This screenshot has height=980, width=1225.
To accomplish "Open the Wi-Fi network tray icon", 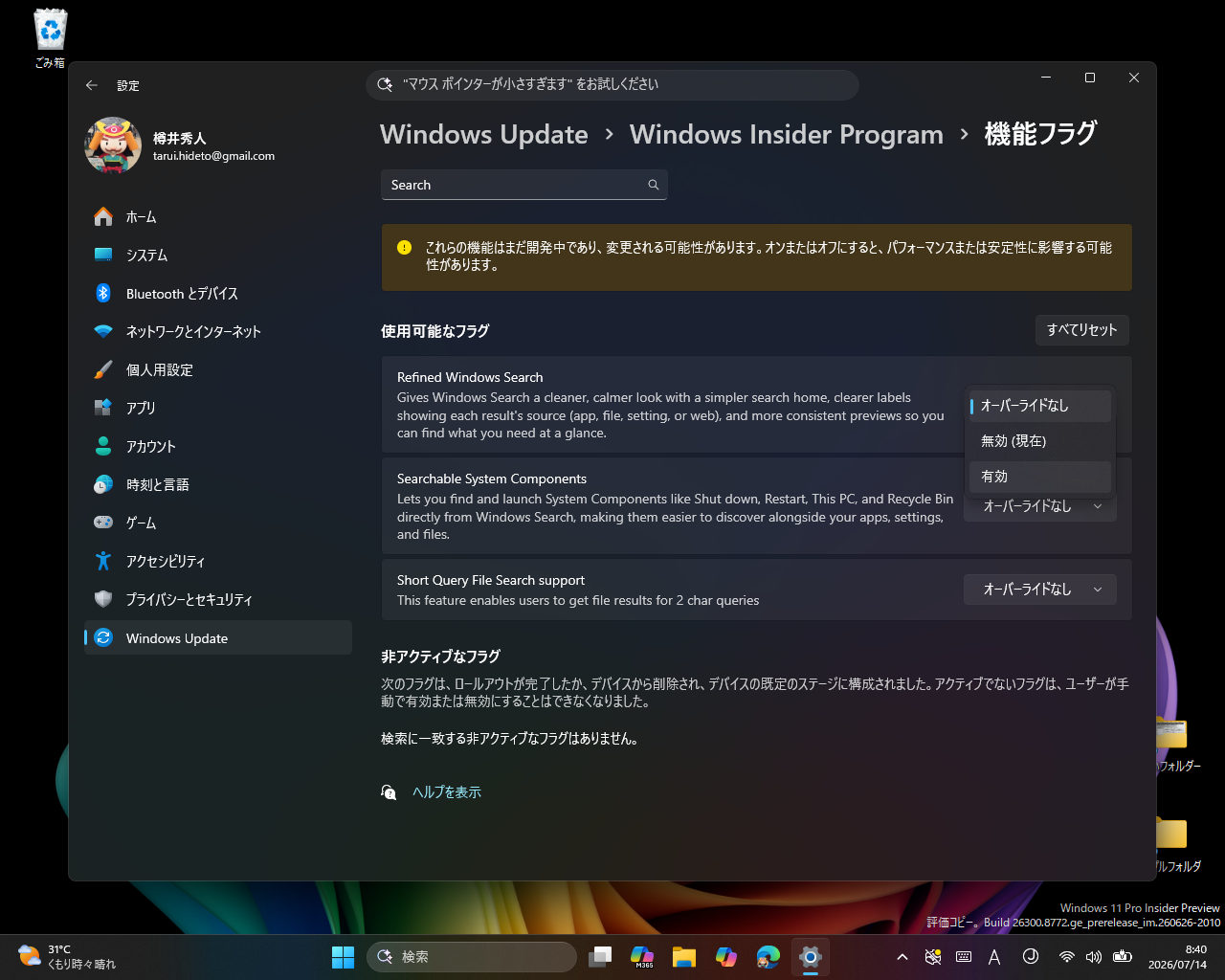I will [x=1066, y=957].
